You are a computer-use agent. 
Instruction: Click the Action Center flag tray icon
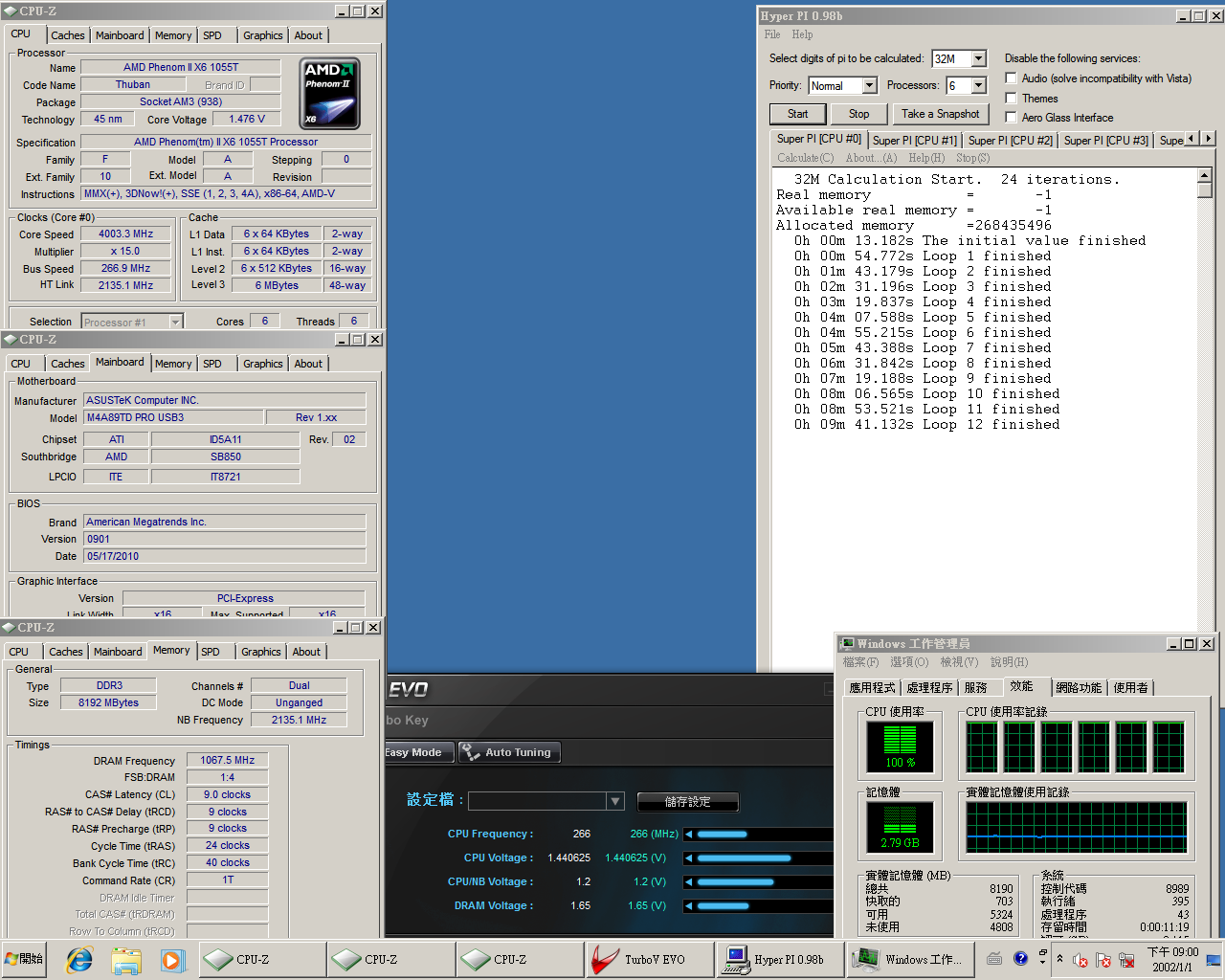tap(1103, 960)
